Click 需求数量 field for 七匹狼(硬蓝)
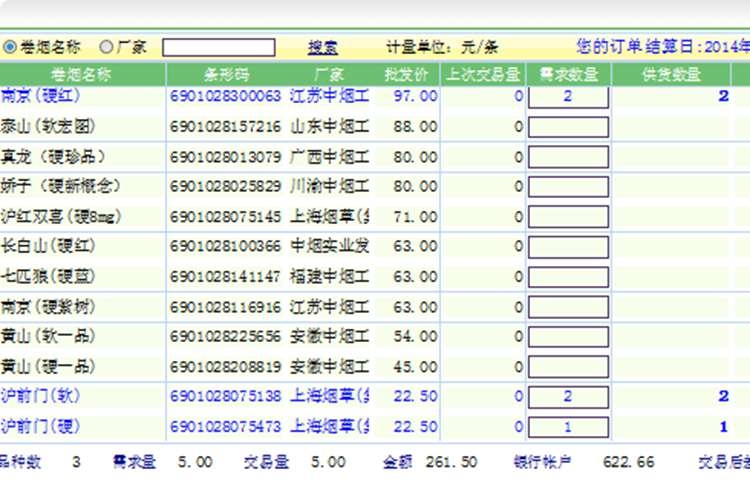 click(x=568, y=277)
